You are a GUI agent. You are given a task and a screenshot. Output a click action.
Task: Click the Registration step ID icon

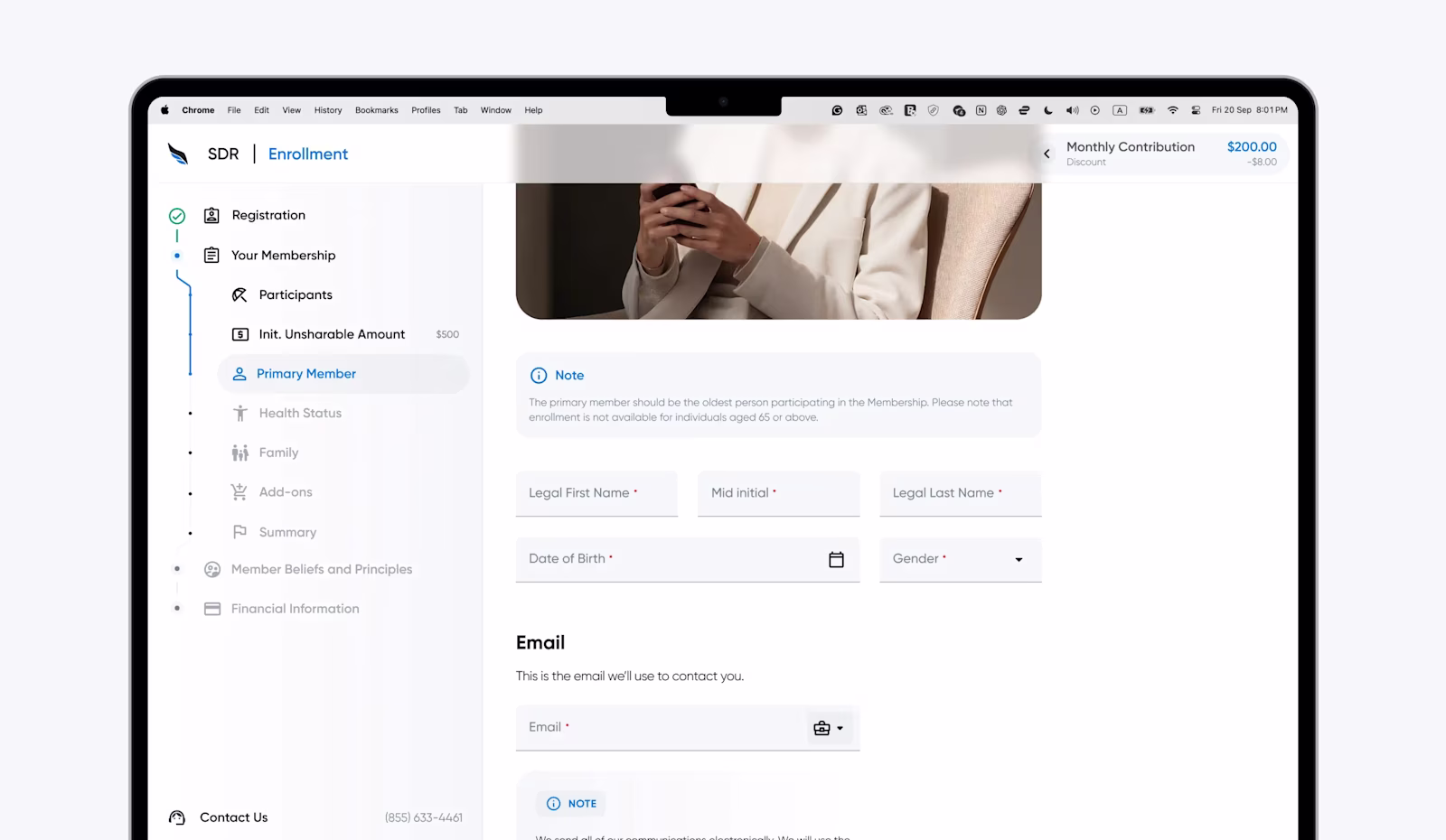click(x=211, y=215)
